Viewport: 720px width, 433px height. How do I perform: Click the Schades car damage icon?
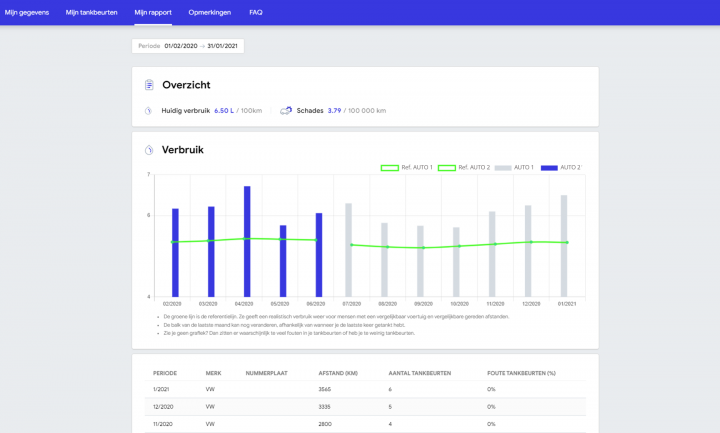[286, 111]
